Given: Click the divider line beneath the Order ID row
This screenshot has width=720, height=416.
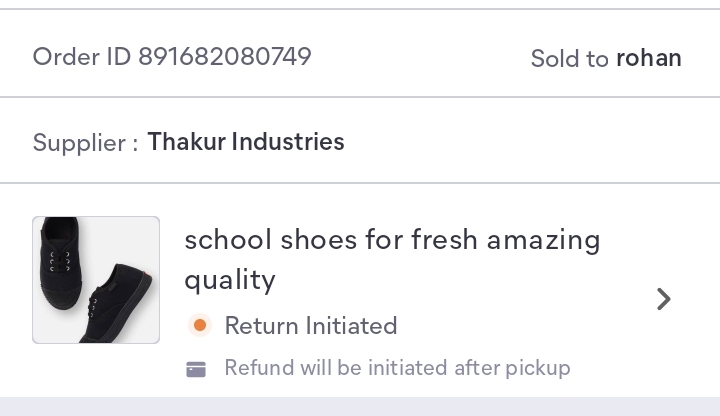Looking at the screenshot, I should click(360, 97).
